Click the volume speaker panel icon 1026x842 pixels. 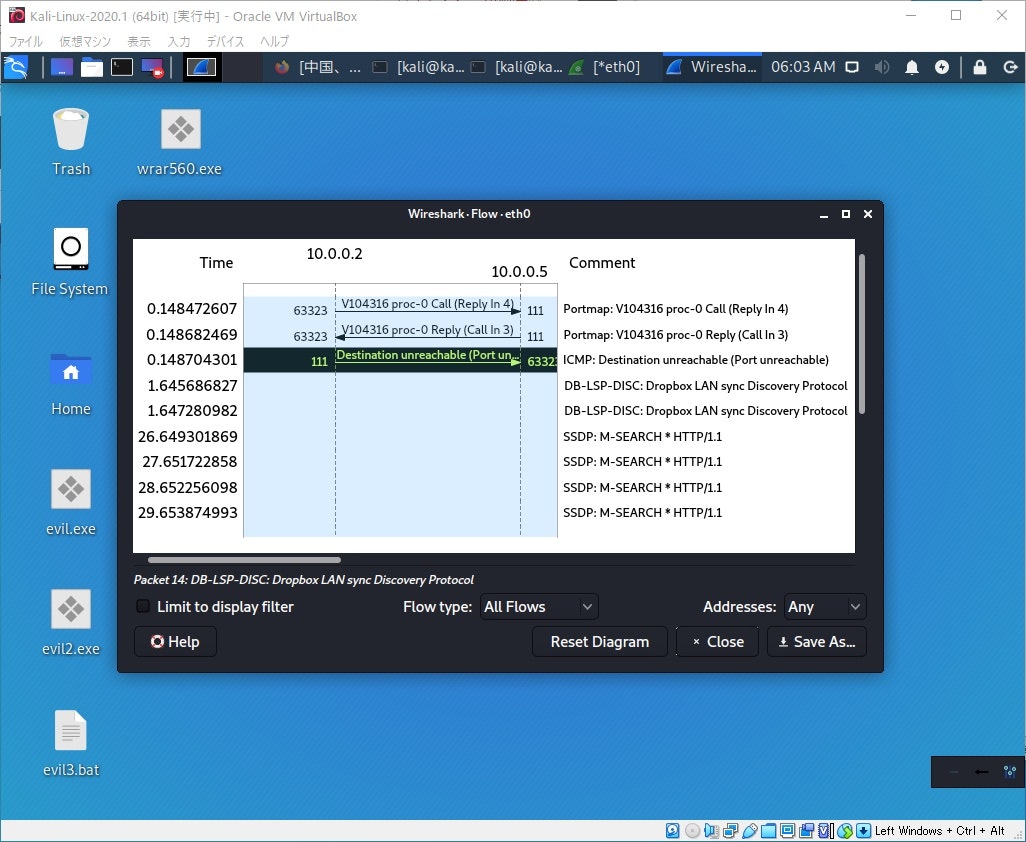[x=882, y=67]
